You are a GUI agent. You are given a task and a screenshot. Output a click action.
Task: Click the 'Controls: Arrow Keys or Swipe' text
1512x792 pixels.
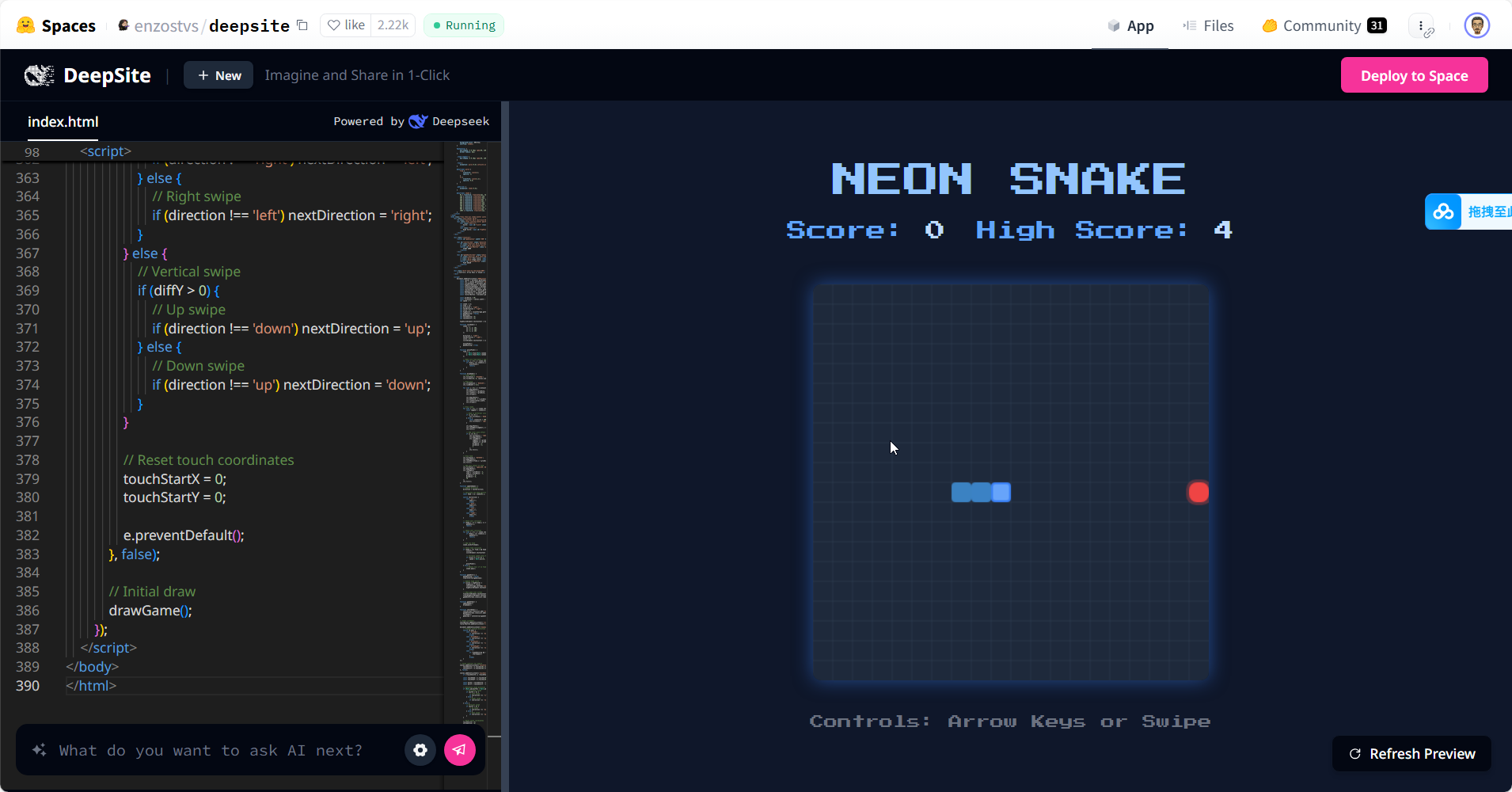1009,721
